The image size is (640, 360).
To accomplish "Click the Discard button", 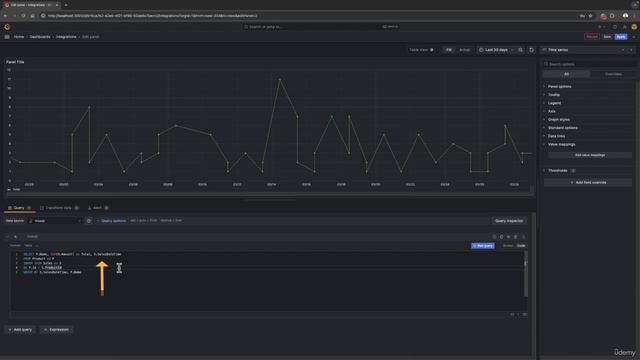I will (591, 37).
